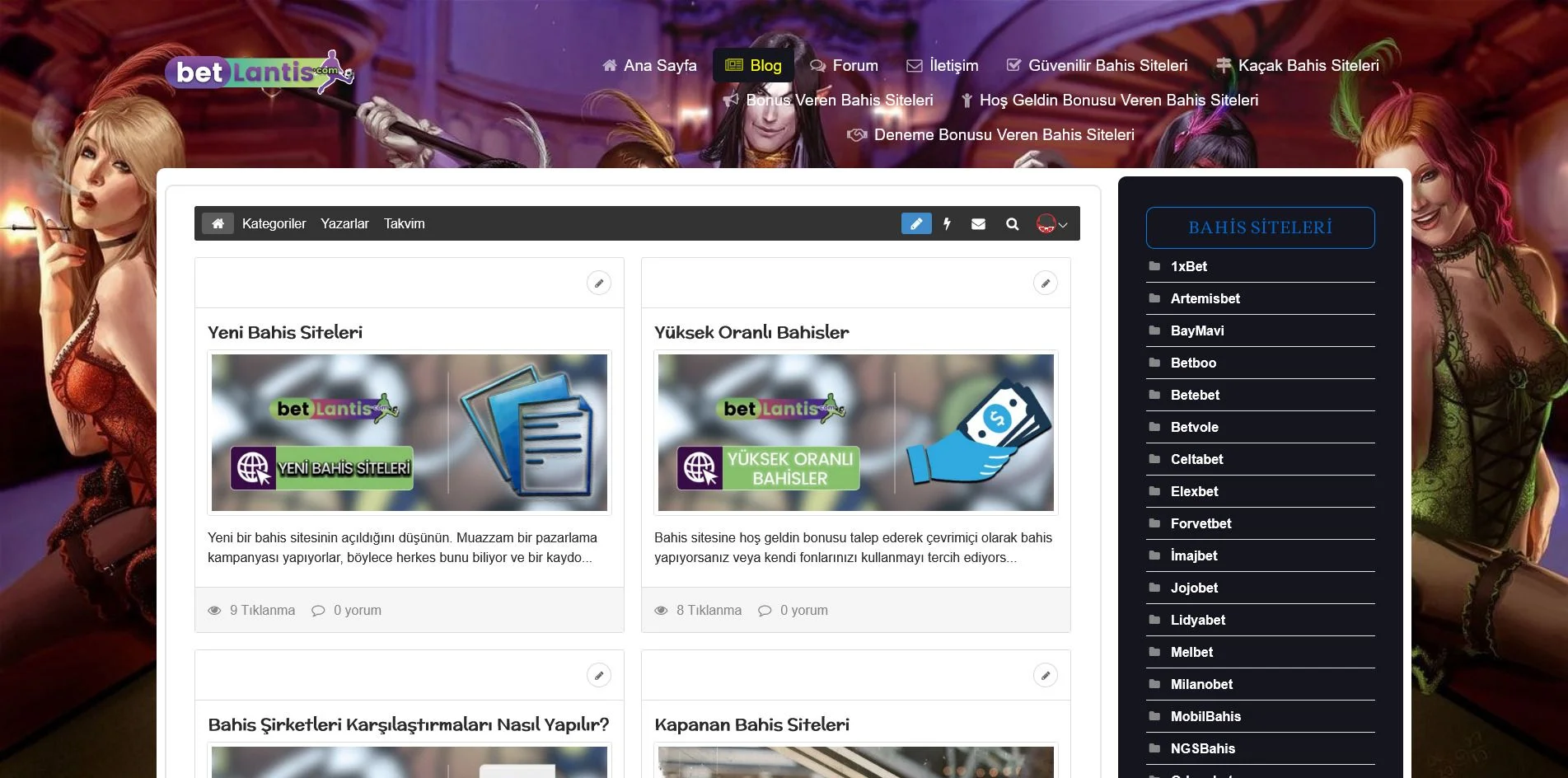The height and width of the screenshot is (778, 1568).
Task: Select the Blog navigation tab
Action: pyautogui.click(x=753, y=65)
